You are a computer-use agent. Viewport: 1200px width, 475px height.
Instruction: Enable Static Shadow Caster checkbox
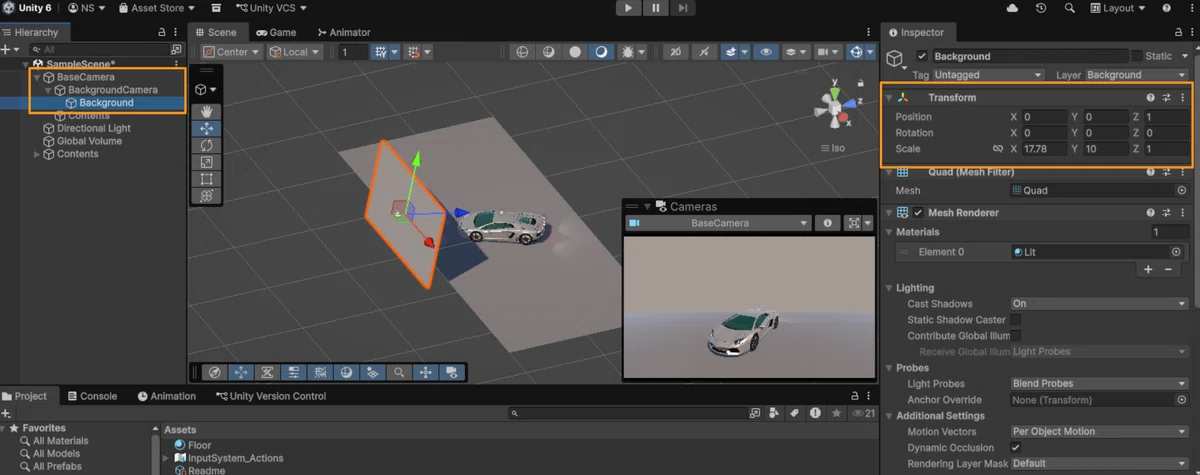click(x=1016, y=320)
